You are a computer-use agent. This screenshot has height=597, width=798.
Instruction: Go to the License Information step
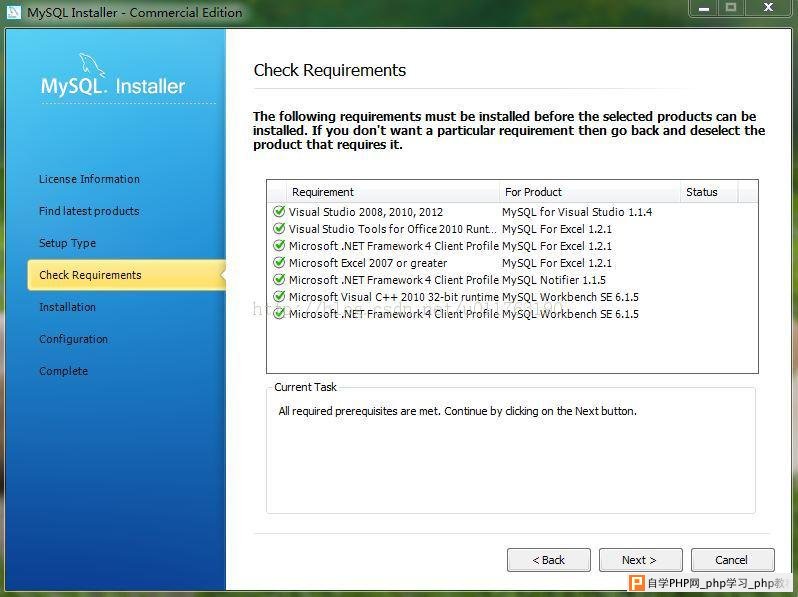[x=89, y=179]
